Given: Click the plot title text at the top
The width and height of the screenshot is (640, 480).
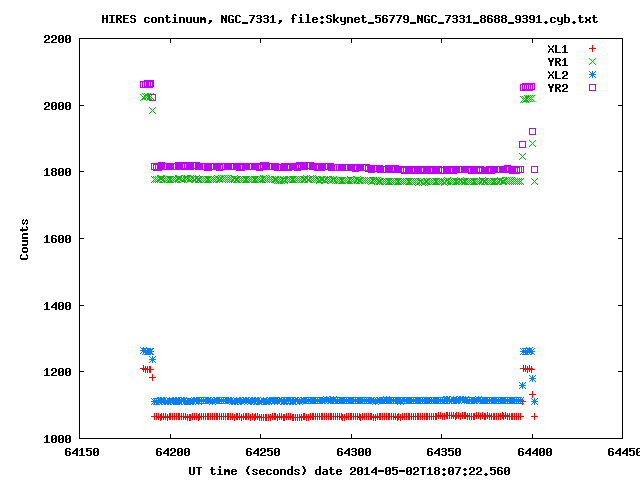Looking at the screenshot, I should 349,19.
